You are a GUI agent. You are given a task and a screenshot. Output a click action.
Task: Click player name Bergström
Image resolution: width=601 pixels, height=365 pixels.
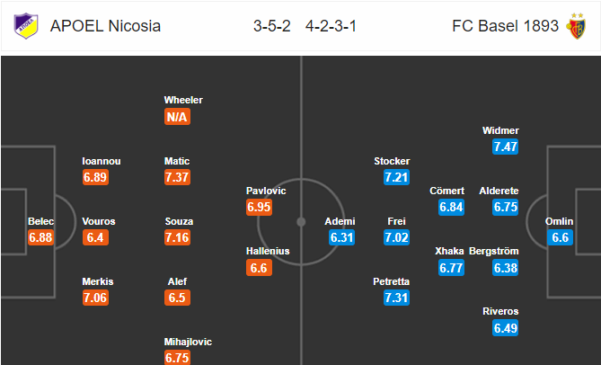coord(494,251)
